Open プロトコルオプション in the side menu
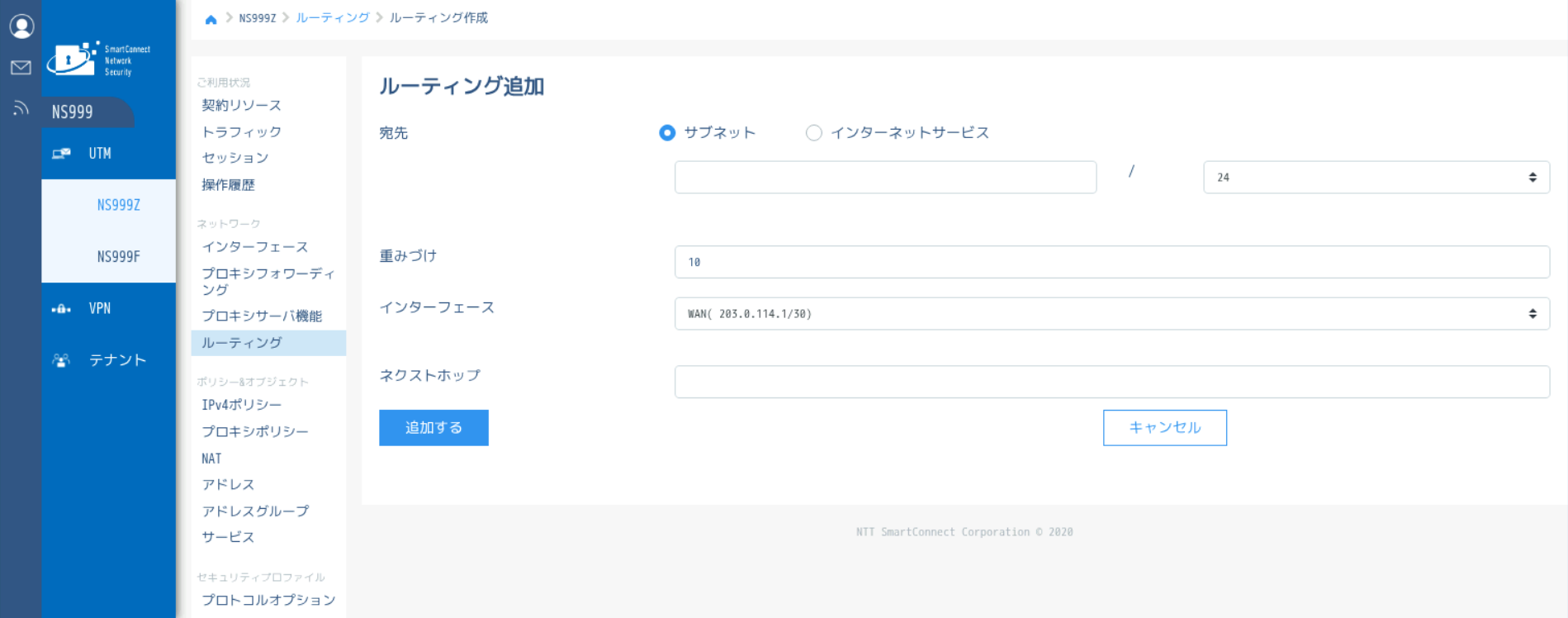Image resolution: width=1568 pixels, height=618 pixels. pyautogui.click(x=268, y=600)
